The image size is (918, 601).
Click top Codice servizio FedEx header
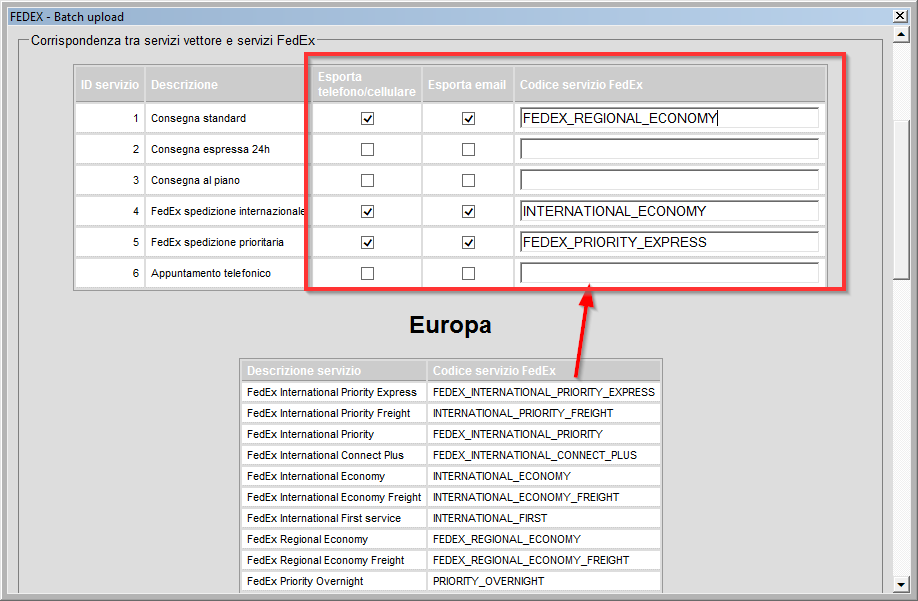(x=670, y=84)
